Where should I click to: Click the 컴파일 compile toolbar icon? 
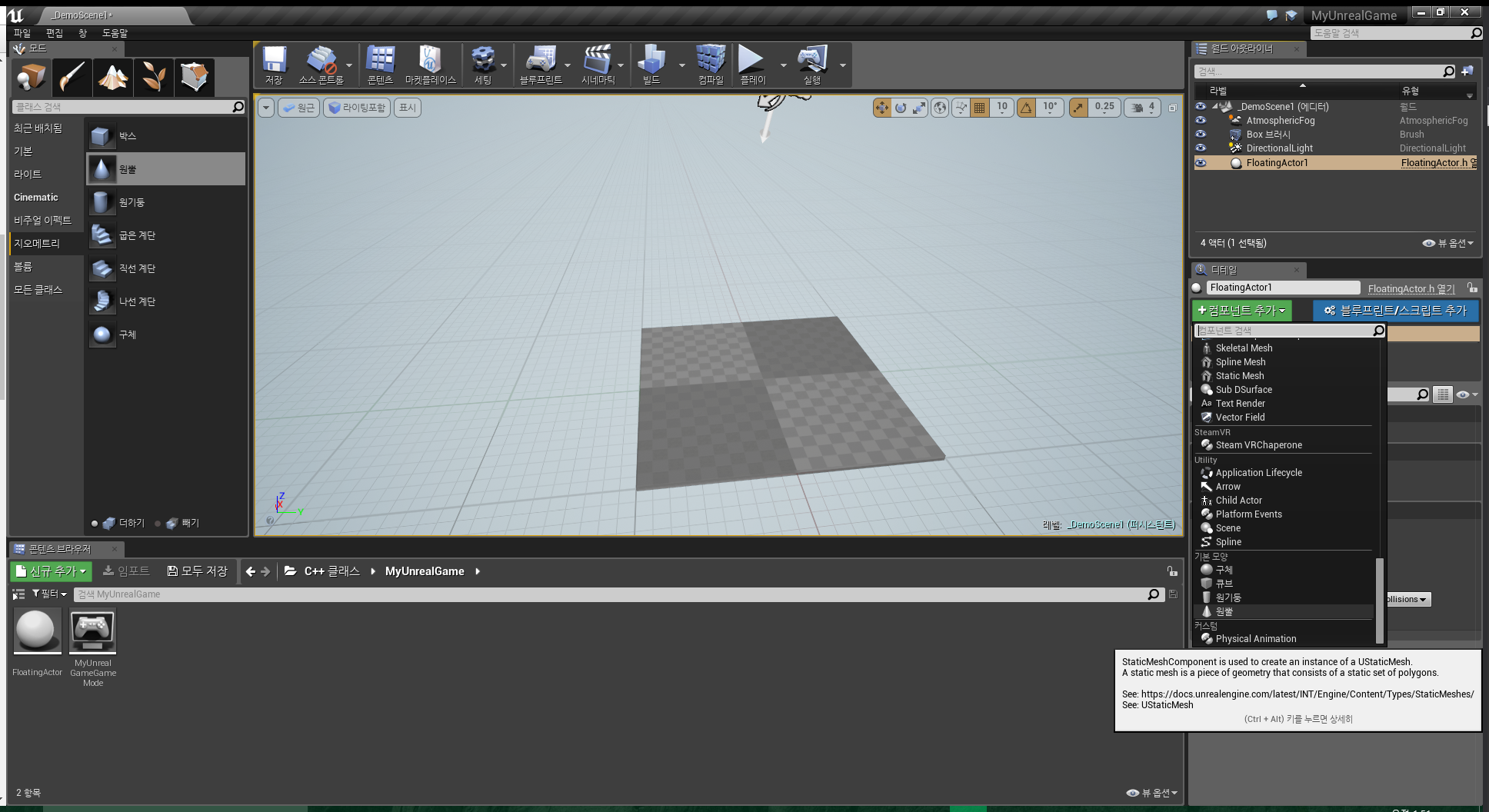(x=711, y=65)
